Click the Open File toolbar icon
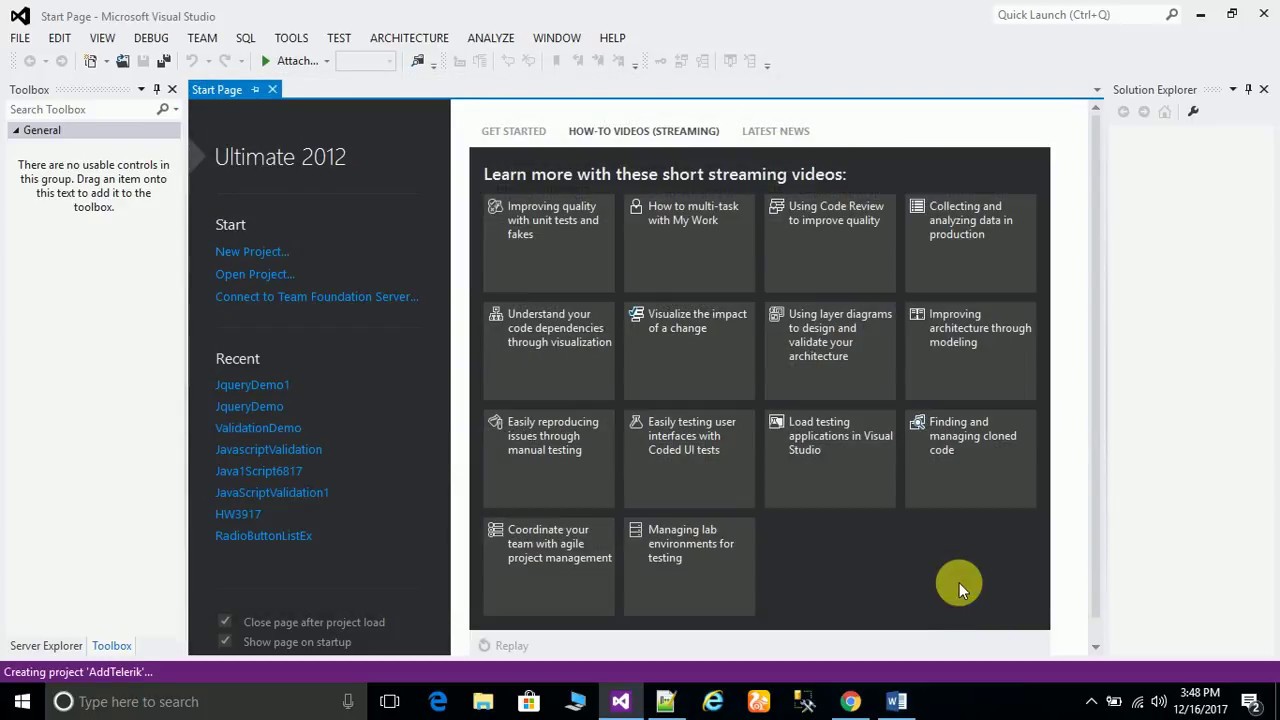Image resolution: width=1280 pixels, height=720 pixels. pyautogui.click(x=122, y=61)
